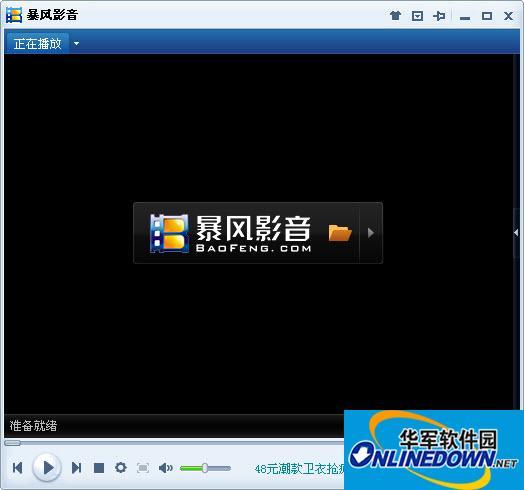The image size is (524, 490).
Task: Expand the dropdown arrow beside 正在播放
Action: [77, 43]
